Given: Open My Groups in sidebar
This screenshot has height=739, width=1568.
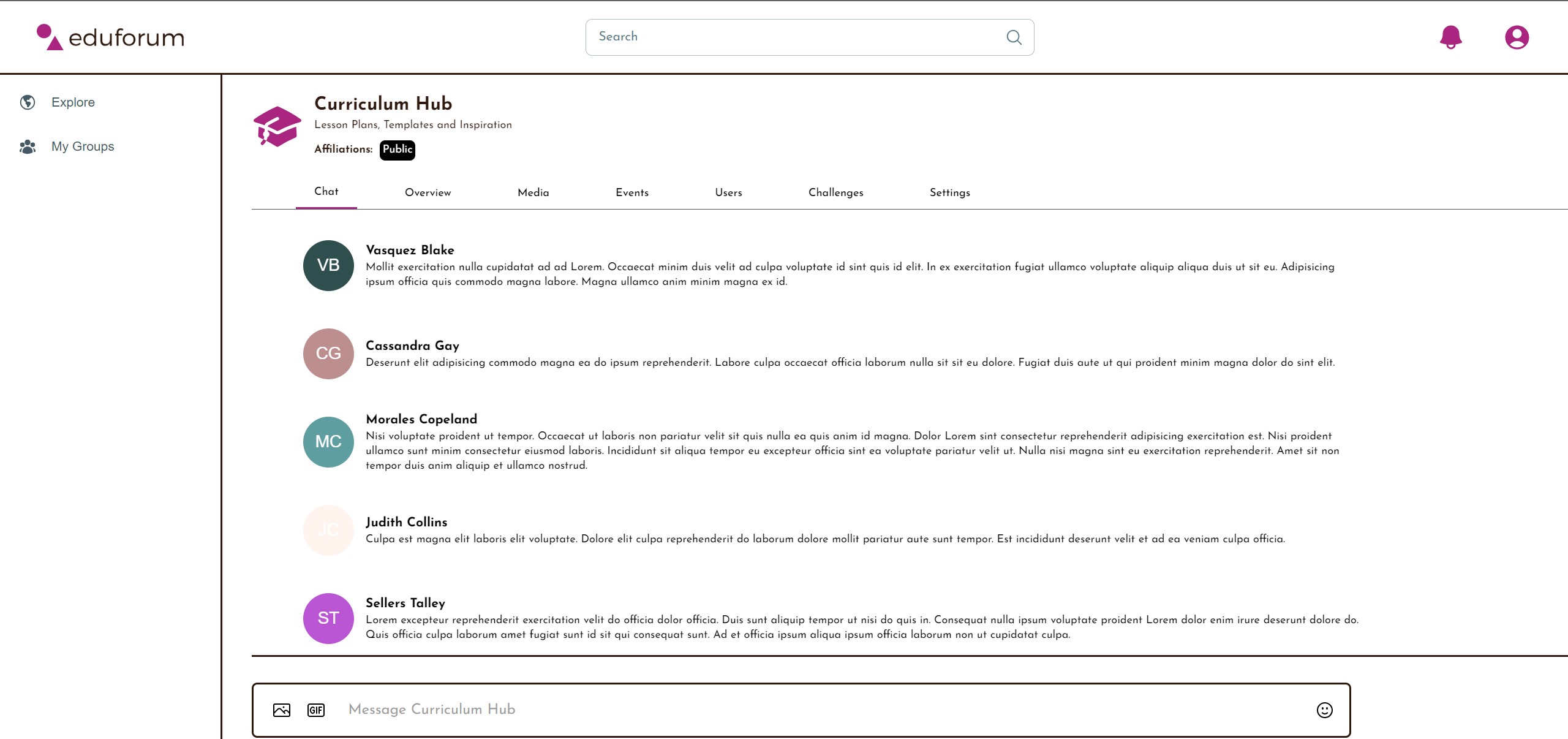Looking at the screenshot, I should pyautogui.click(x=82, y=146).
